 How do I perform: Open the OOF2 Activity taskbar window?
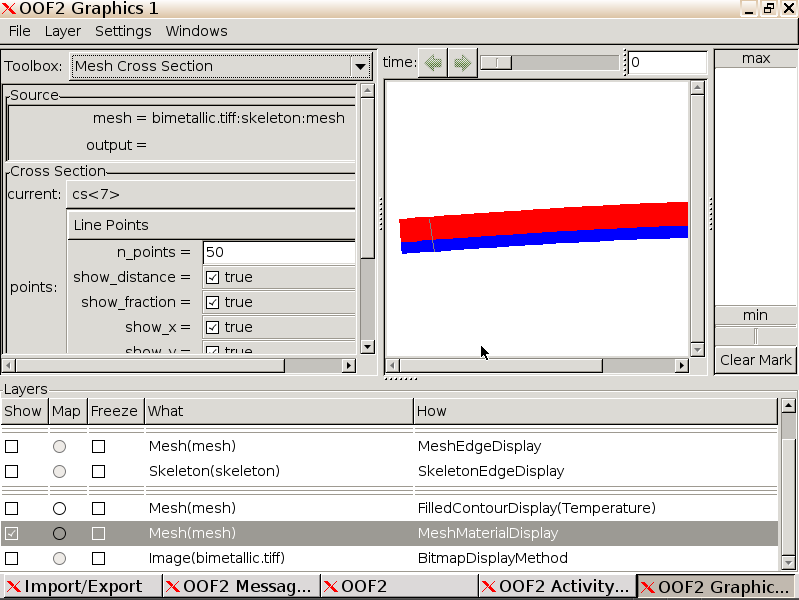click(556, 586)
